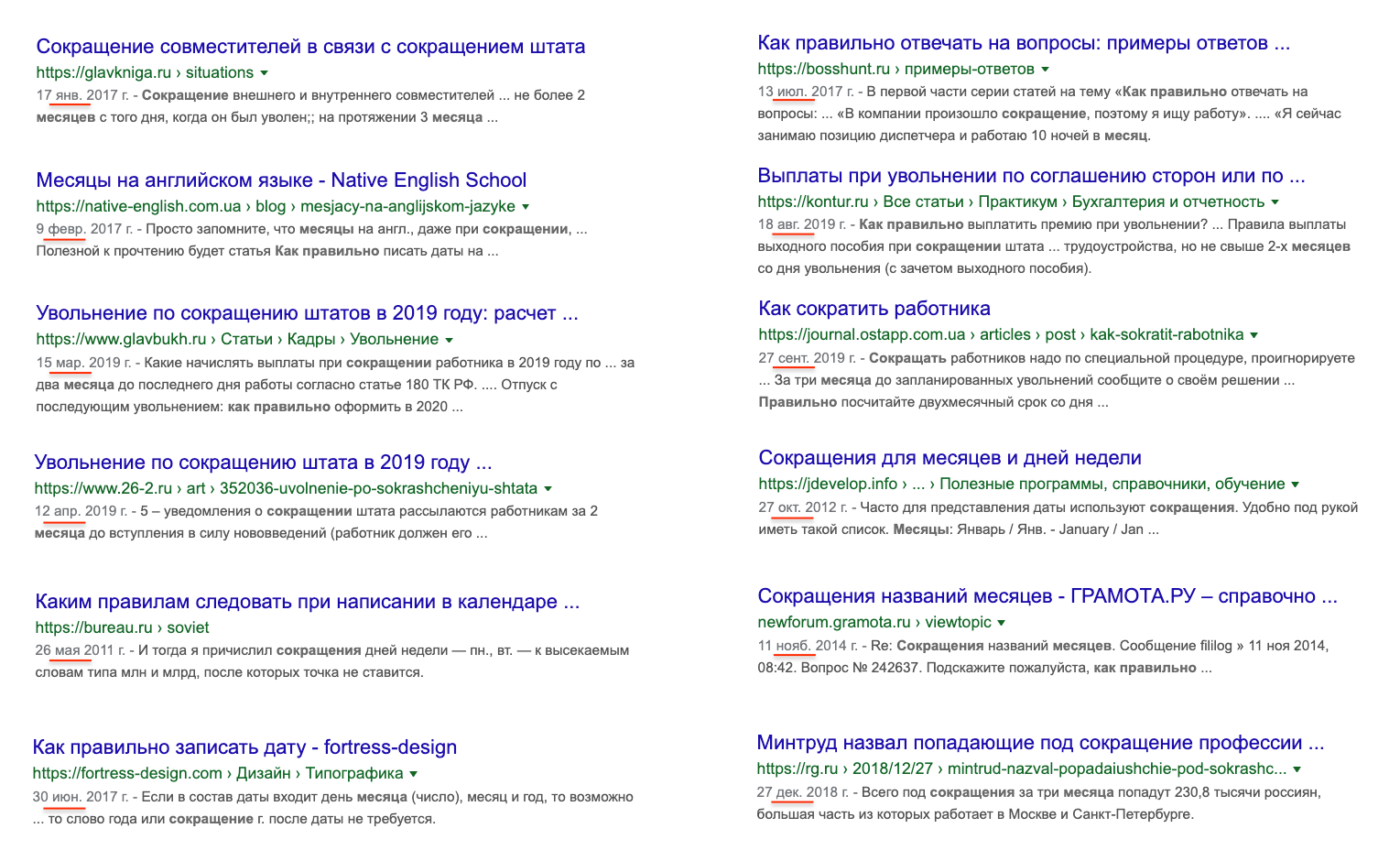Expand dropdown arrow next to kontur.ru URL
This screenshot has height=861, width=1400.
click(1275, 202)
